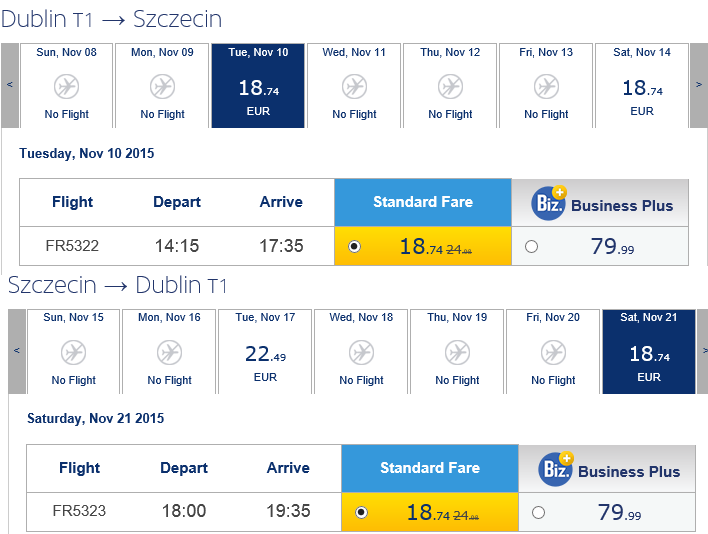Click the no-flight plane icon for Thu, Nov 19
The image size is (708, 534).
457,353
